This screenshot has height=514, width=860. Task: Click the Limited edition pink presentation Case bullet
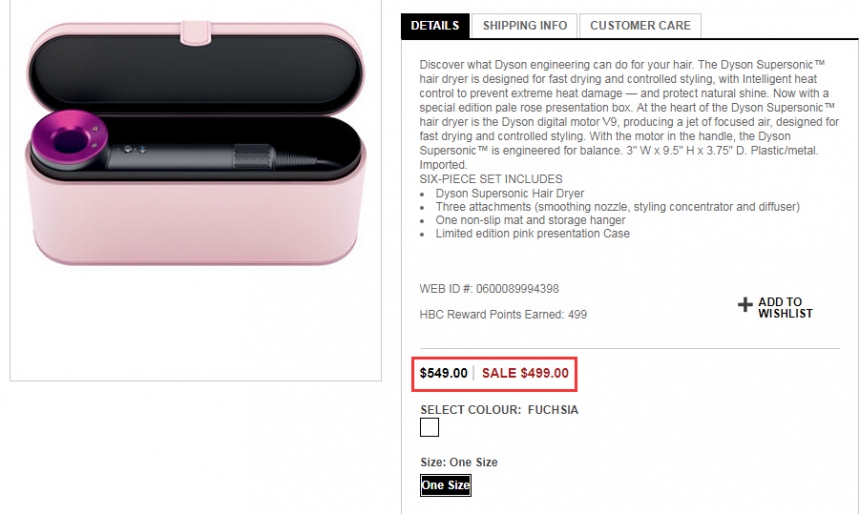pyautogui.click(x=532, y=233)
